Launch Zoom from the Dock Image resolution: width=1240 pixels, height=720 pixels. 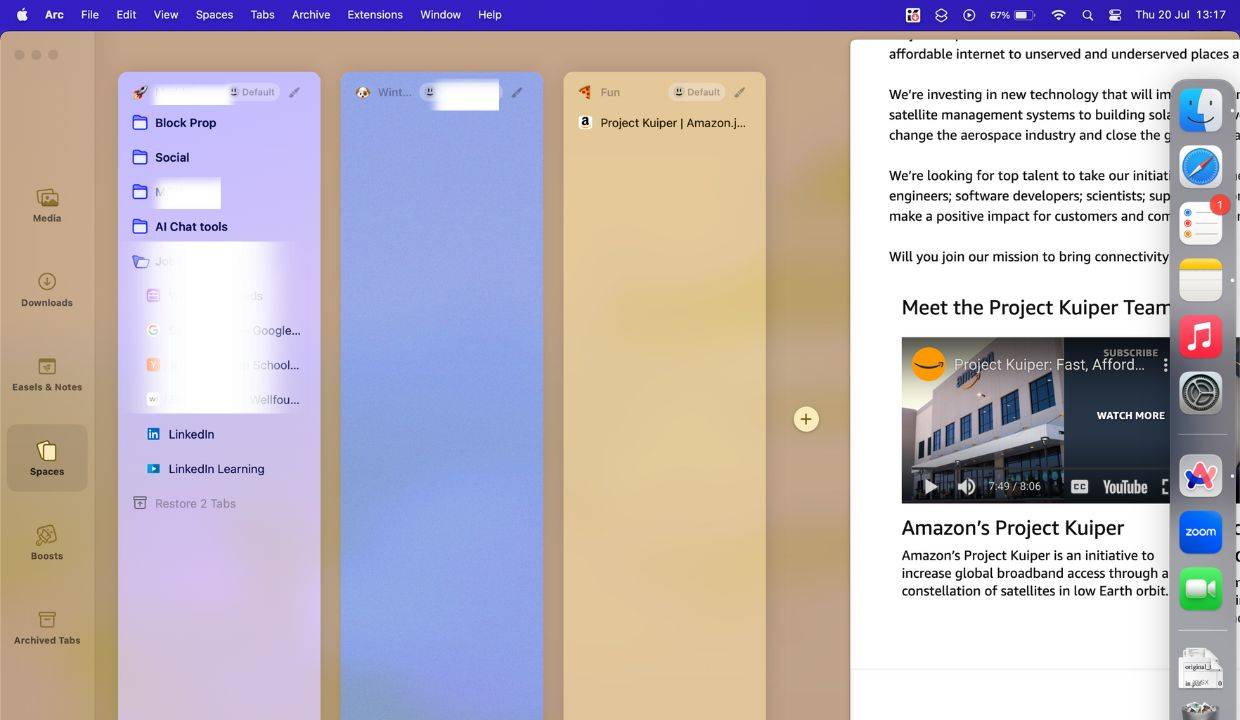[1200, 532]
